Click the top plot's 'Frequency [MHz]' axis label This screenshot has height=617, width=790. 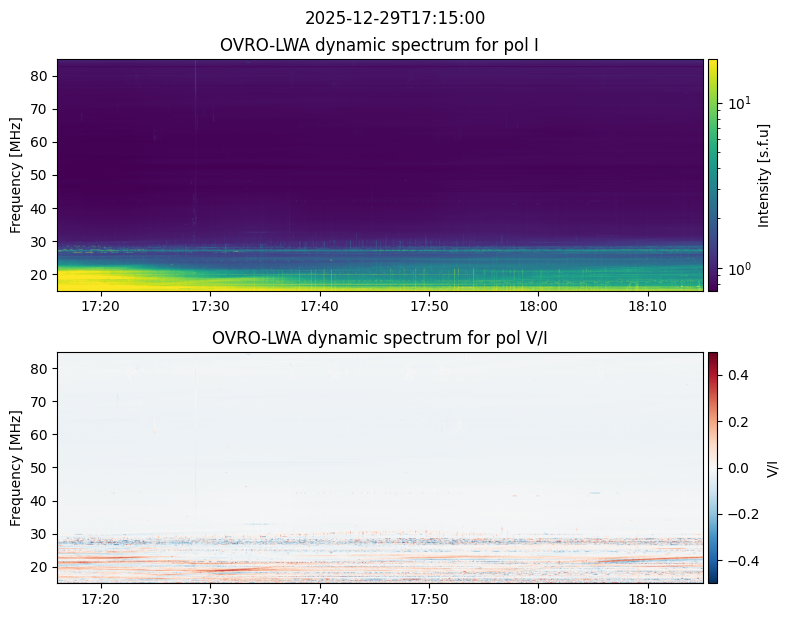coord(16,175)
